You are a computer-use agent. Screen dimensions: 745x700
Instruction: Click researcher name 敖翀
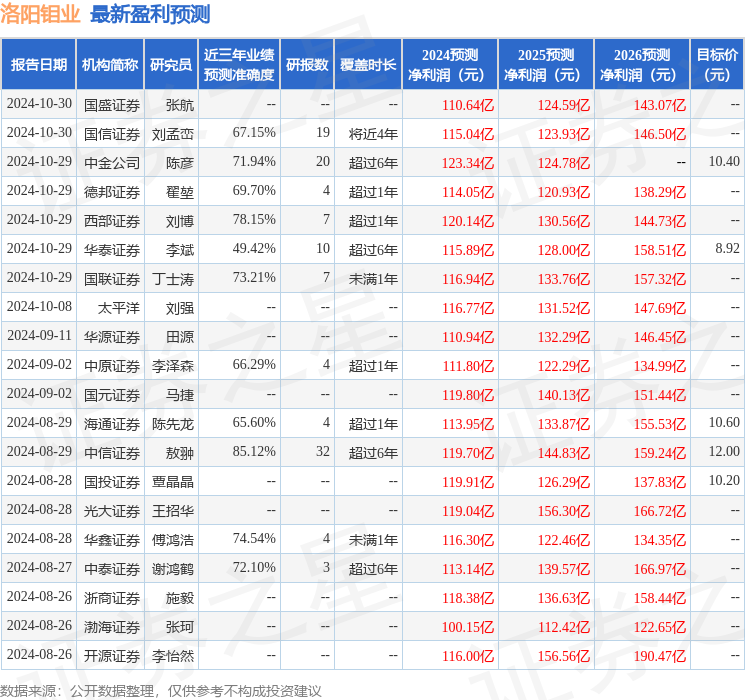pyautogui.click(x=180, y=453)
